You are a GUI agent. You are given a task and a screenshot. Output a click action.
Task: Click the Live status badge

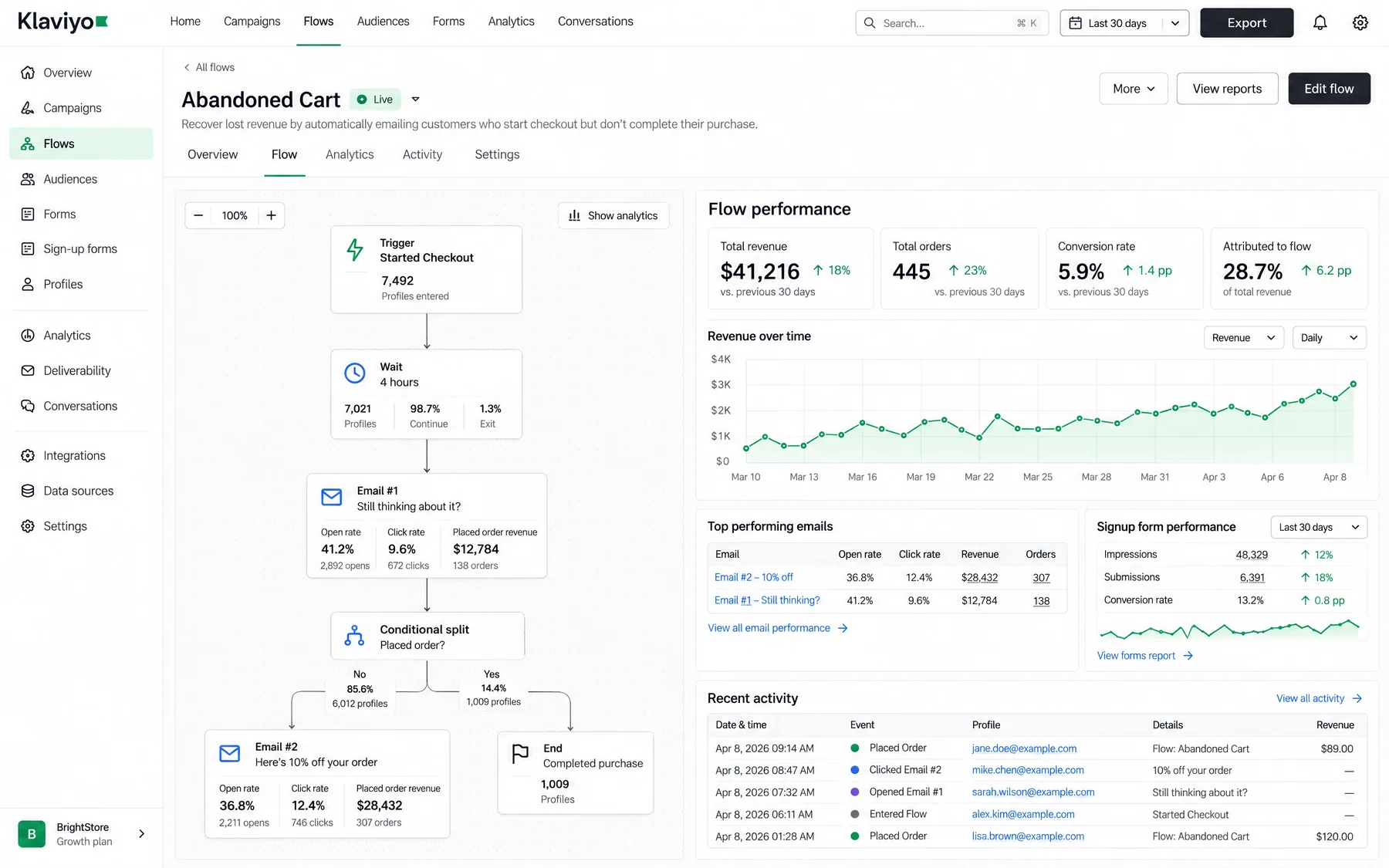(376, 99)
